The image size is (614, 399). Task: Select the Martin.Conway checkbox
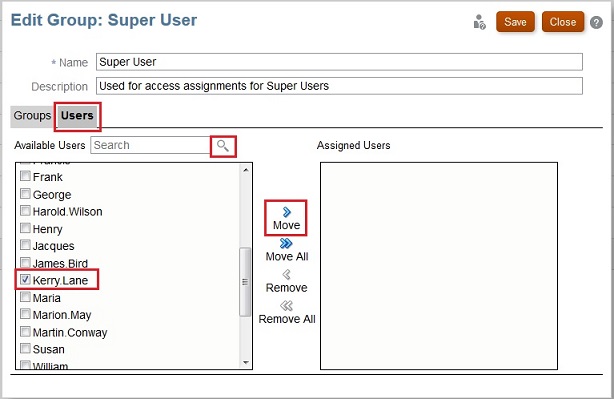click(25, 332)
